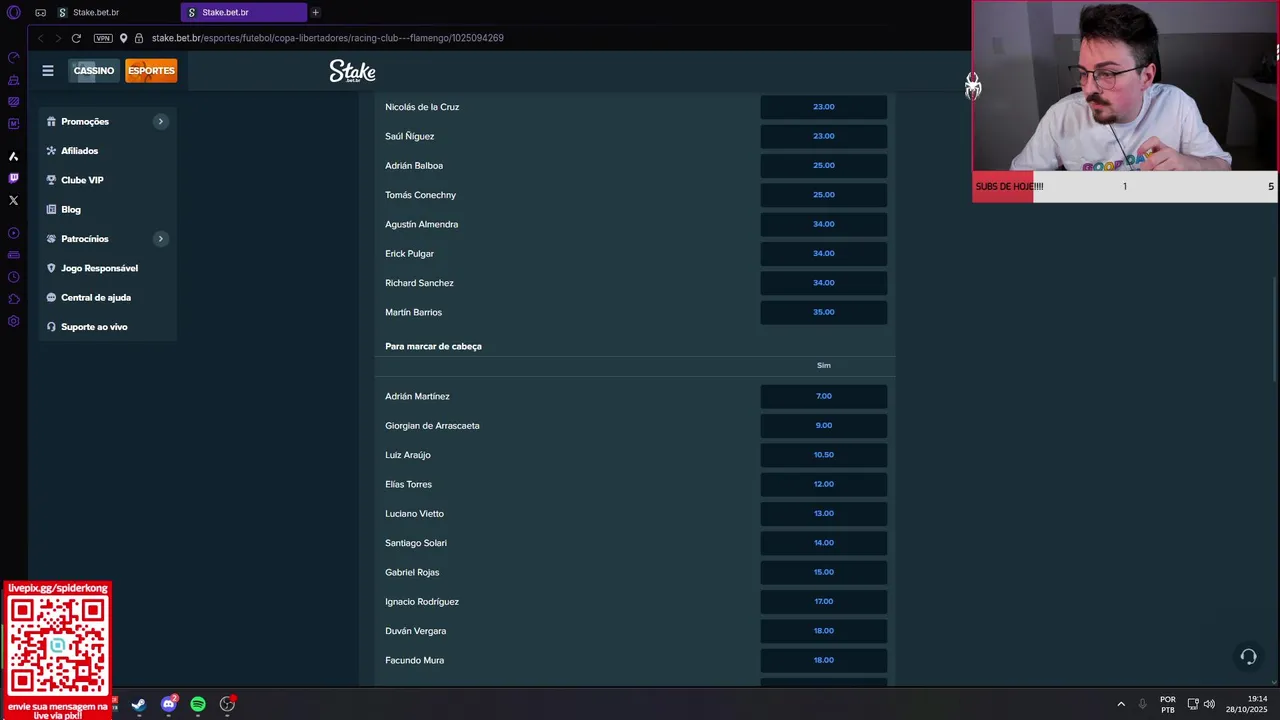Open Jogo Responsável page

(99, 268)
